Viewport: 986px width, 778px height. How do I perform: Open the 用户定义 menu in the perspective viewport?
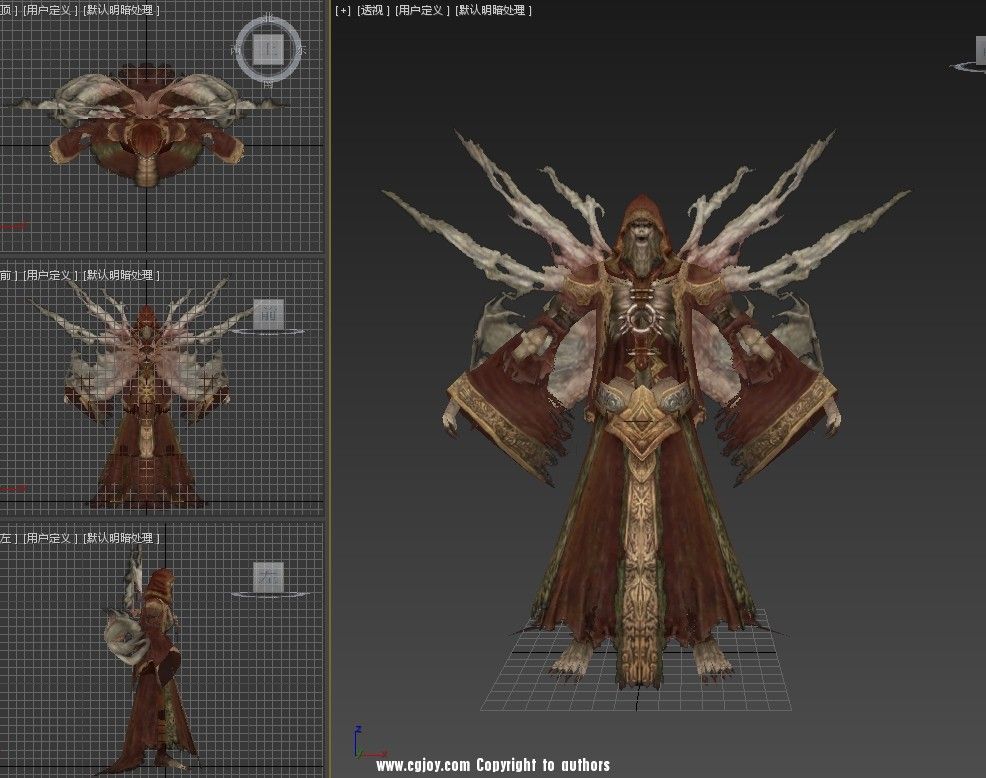421,10
